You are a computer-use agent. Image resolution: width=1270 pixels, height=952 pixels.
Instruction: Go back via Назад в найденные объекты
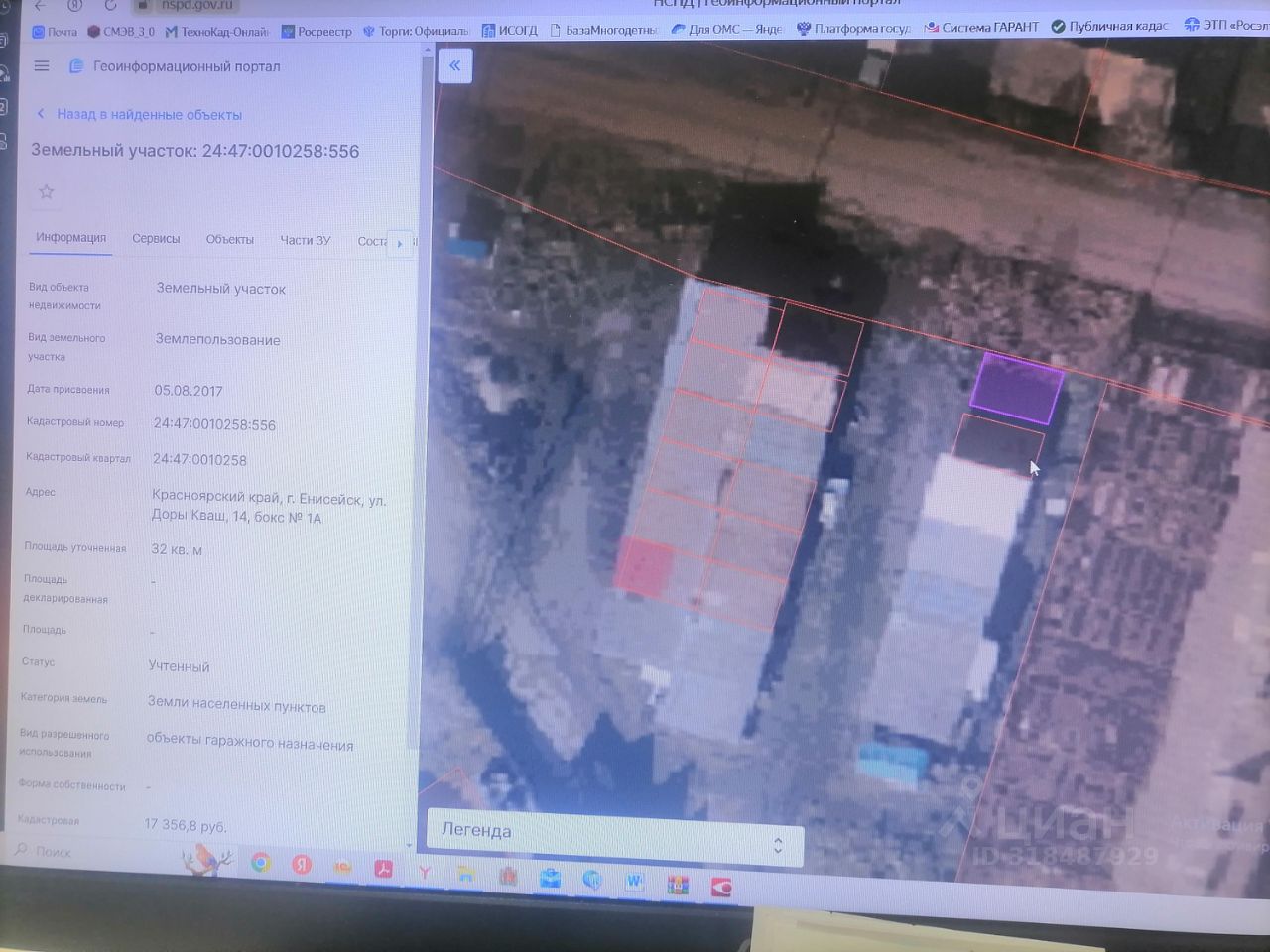coord(140,115)
